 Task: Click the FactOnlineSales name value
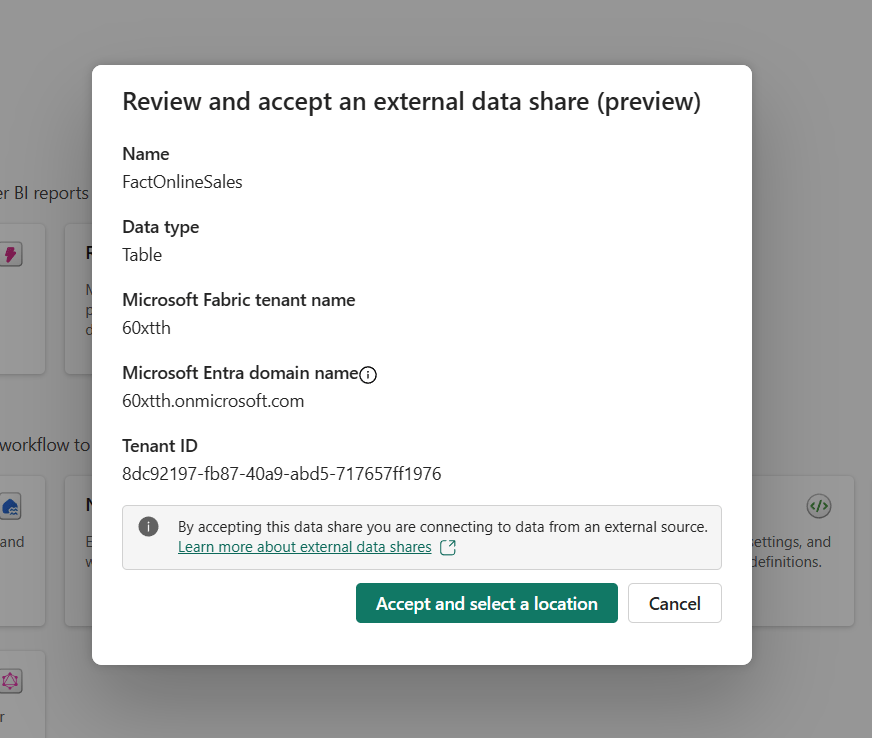pos(182,182)
